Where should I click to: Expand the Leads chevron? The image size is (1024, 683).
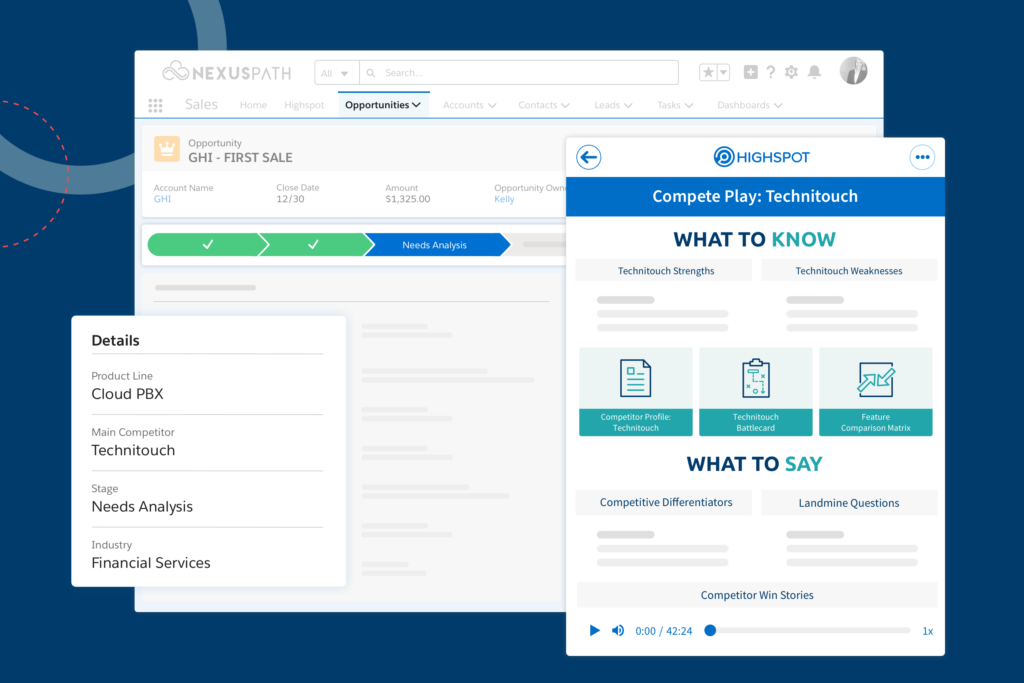628,106
